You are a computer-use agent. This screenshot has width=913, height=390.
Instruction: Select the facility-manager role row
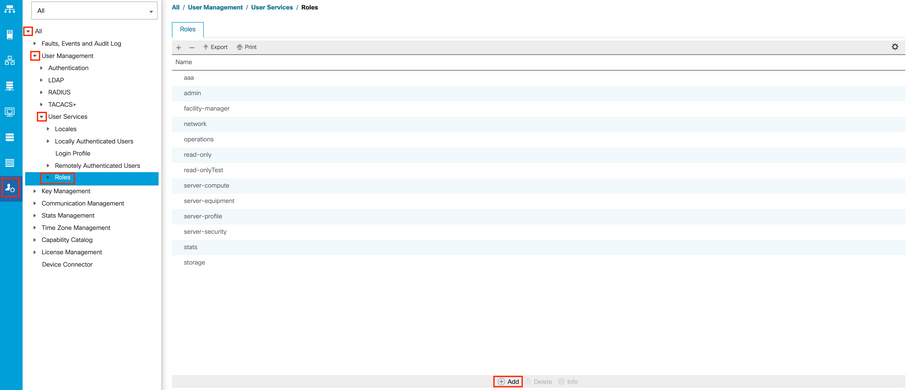click(x=539, y=109)
